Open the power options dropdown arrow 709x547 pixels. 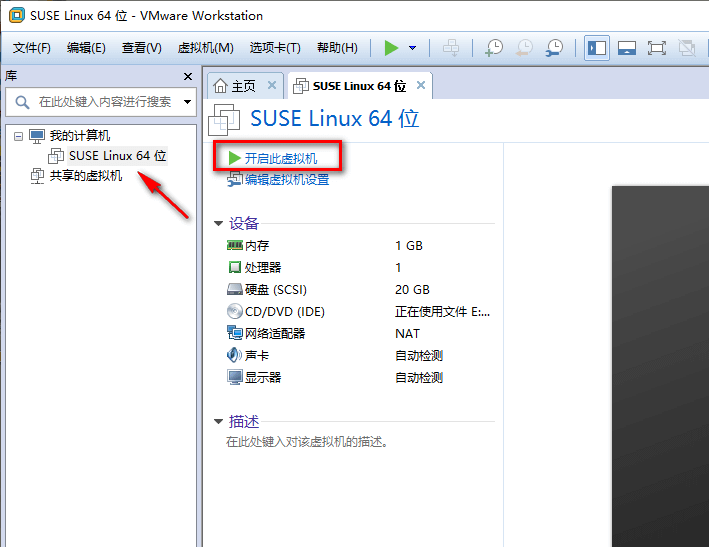click(412, 47)
